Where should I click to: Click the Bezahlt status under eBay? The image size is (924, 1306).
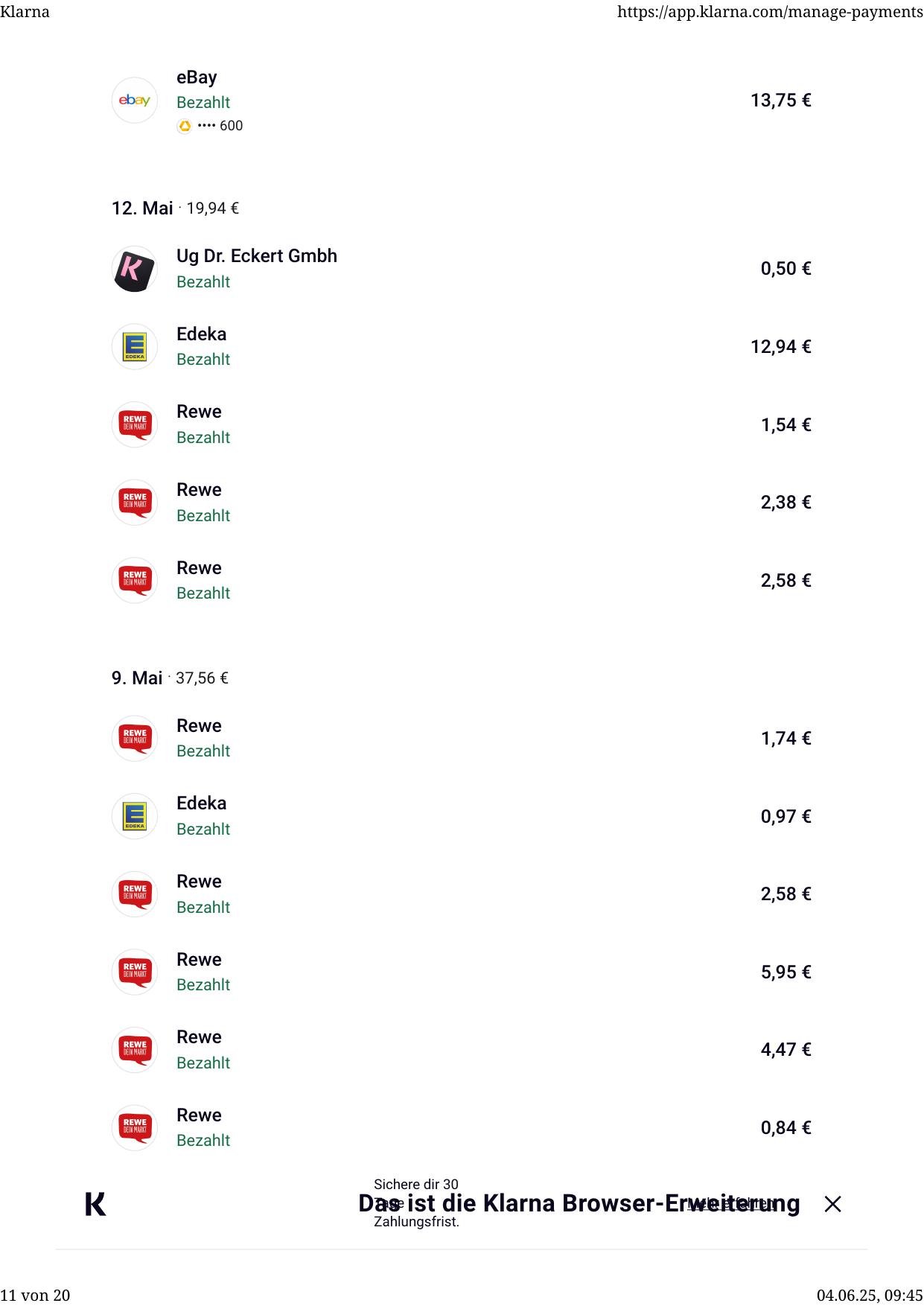(203, 103)
